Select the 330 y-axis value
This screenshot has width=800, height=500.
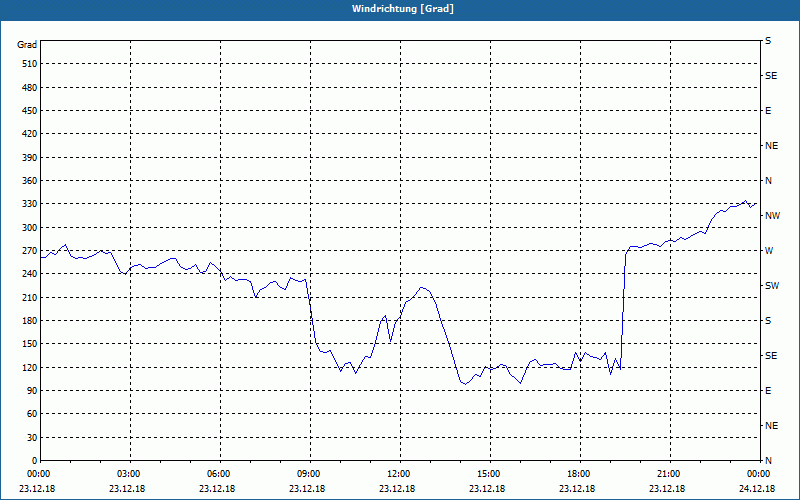(x=30, y=204)
